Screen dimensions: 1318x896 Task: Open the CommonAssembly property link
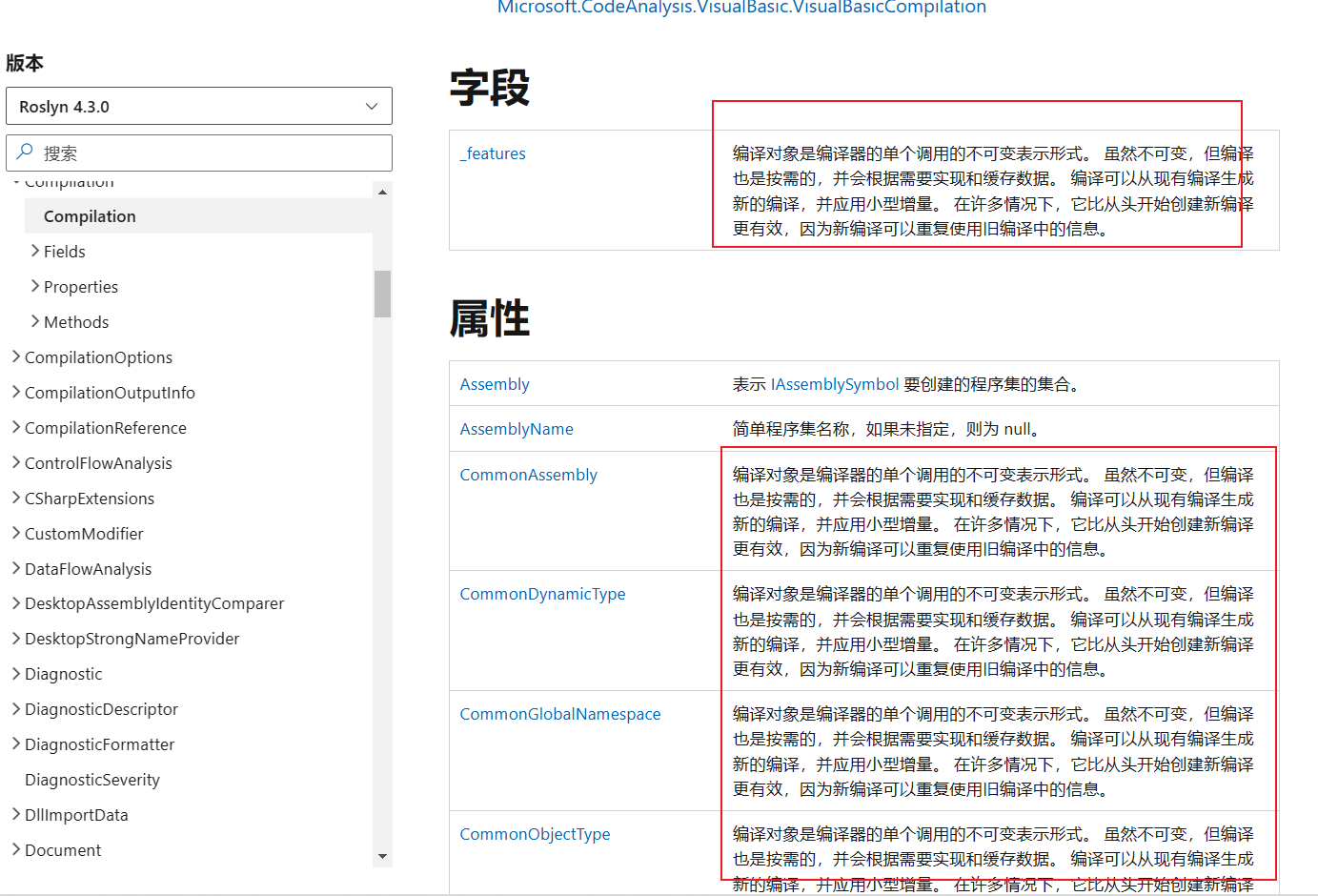[528, 474]
